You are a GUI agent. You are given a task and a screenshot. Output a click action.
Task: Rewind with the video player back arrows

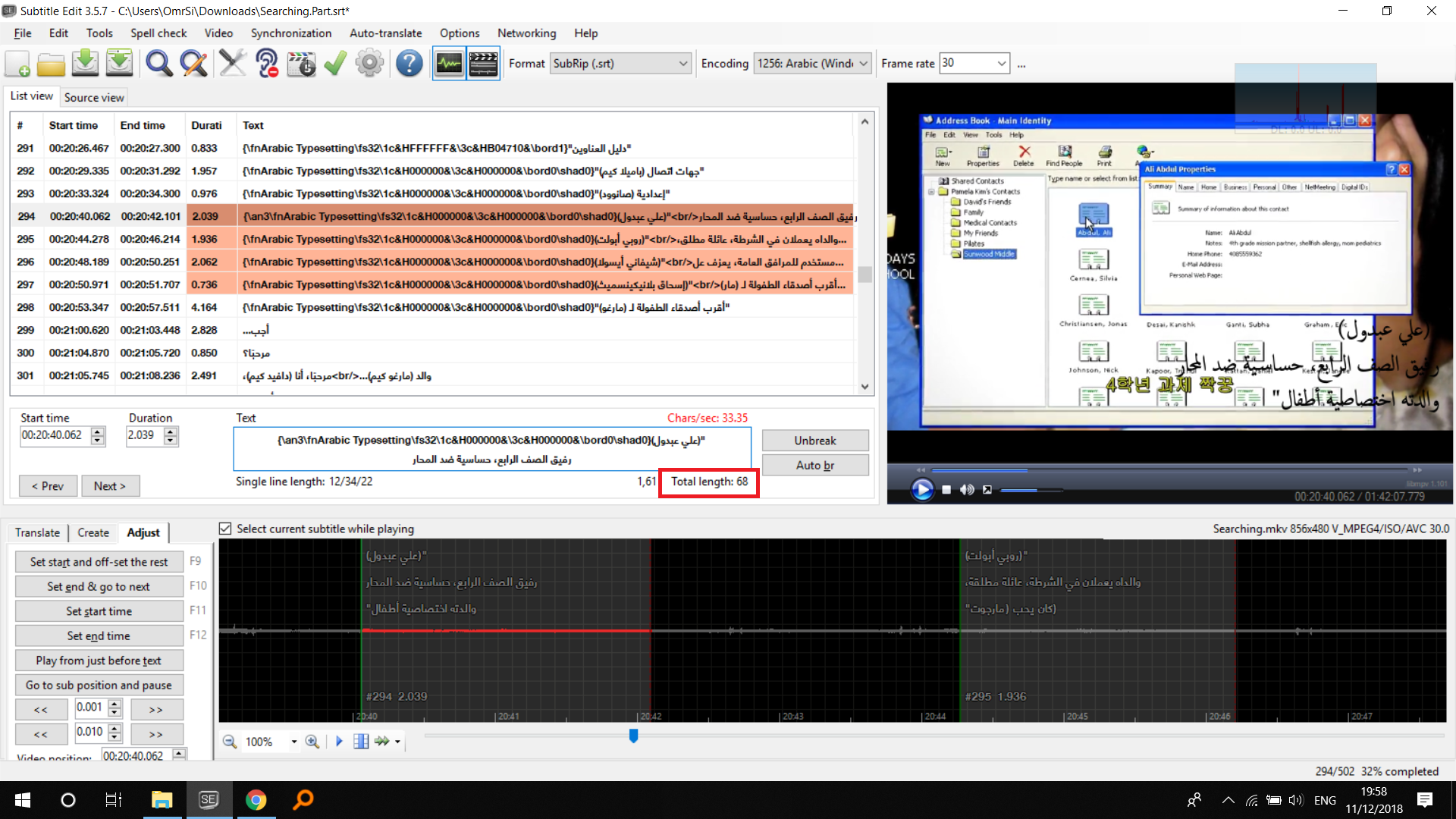(921, 470)
